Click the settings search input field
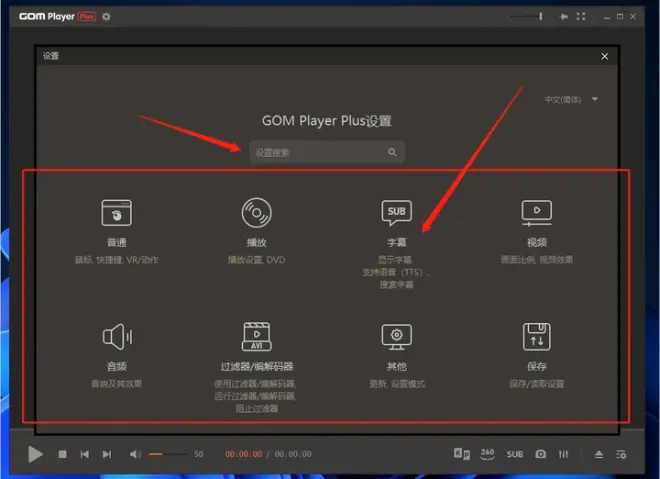 (x=327, y=152)
